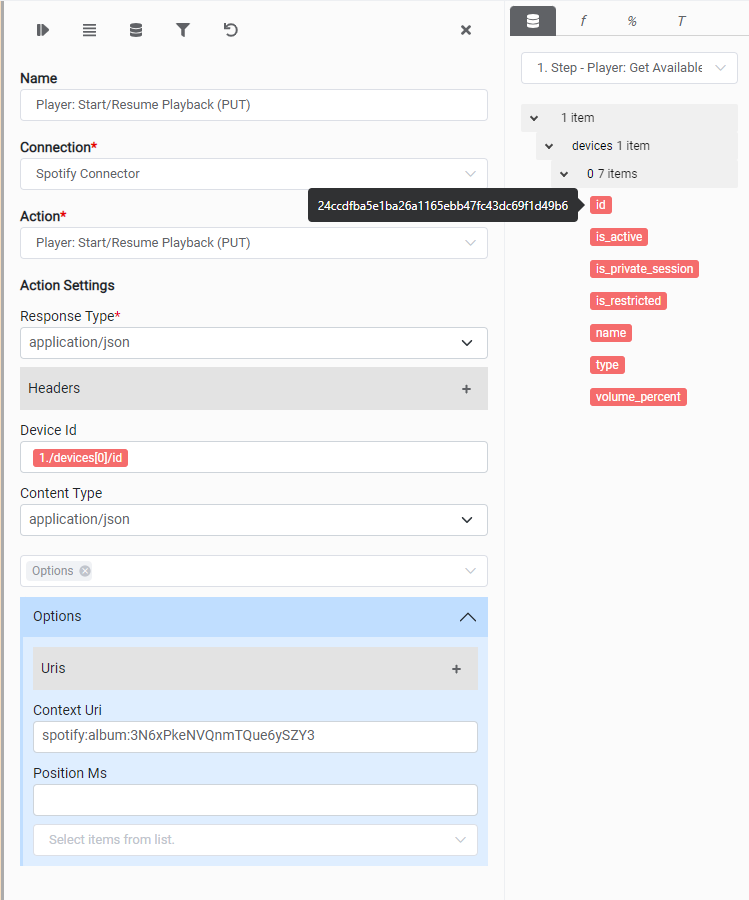Add a header with the plus icon
This screenshot has height=900, width=749.
point(466,389)
